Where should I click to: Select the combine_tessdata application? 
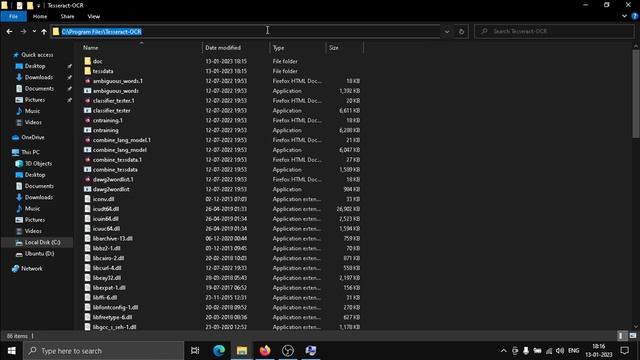click(x=115, y=170)
